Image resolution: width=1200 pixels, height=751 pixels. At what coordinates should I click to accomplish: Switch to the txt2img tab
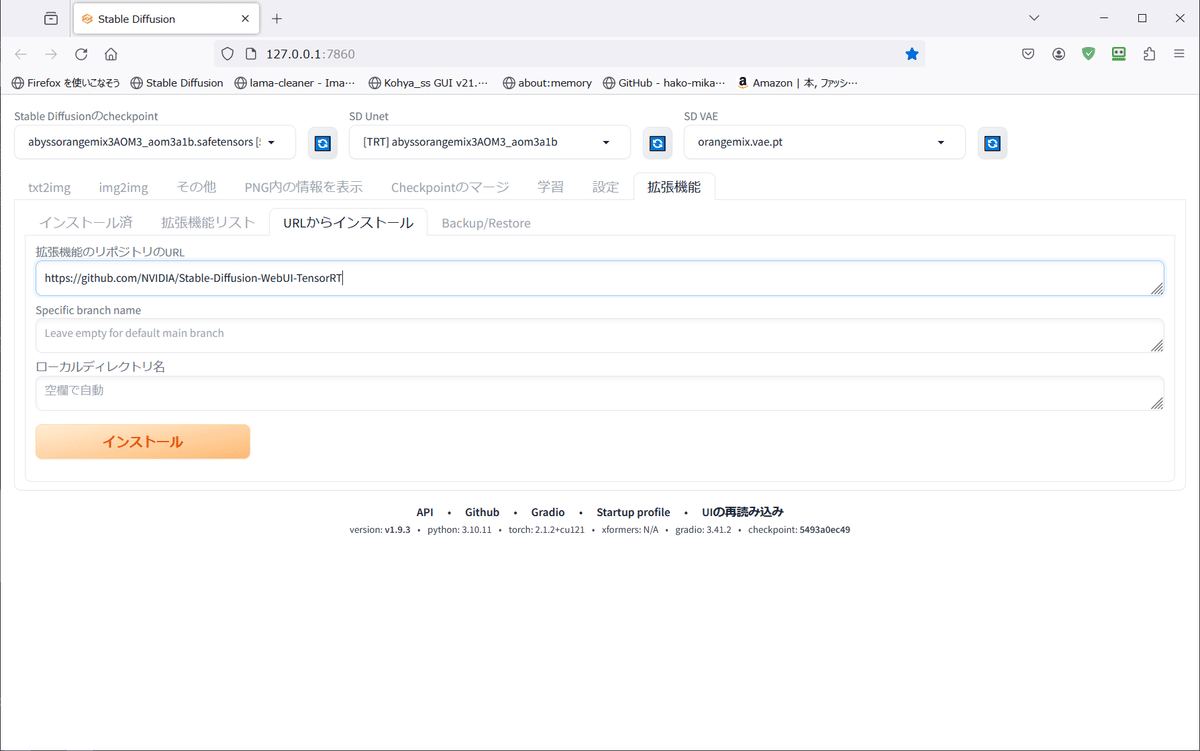(49, 187)
